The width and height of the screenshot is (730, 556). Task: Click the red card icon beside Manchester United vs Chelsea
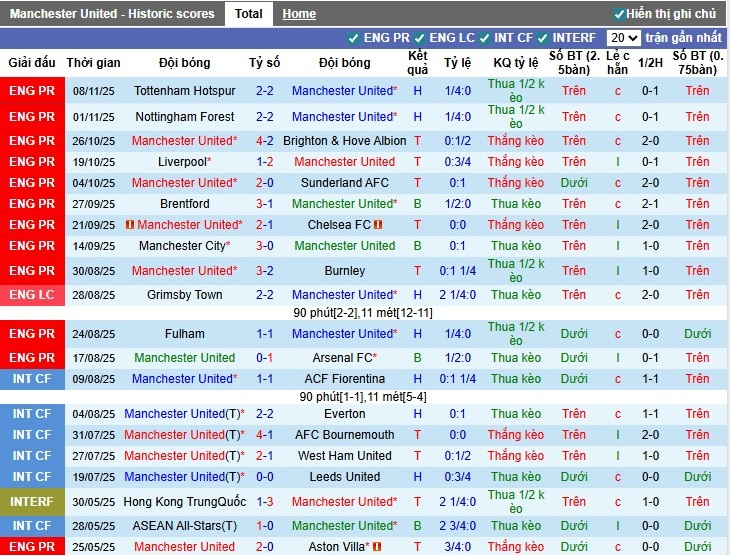point(130,225)
